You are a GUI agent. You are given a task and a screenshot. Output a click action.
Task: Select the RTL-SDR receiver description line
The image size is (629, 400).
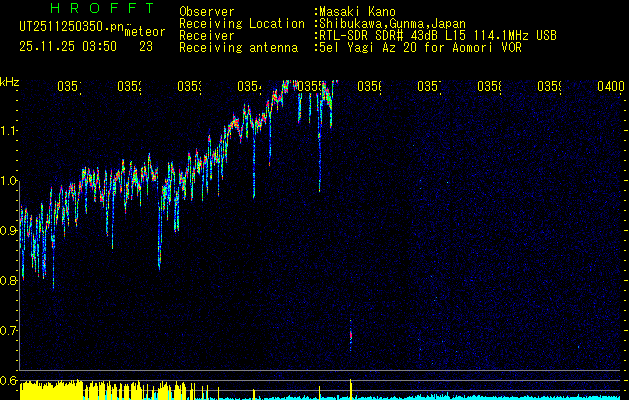click(x=438, y=36)
